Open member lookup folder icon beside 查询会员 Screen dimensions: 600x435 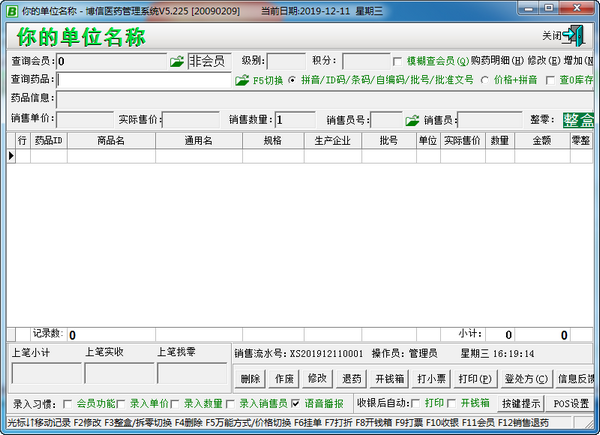click(177, 62)
